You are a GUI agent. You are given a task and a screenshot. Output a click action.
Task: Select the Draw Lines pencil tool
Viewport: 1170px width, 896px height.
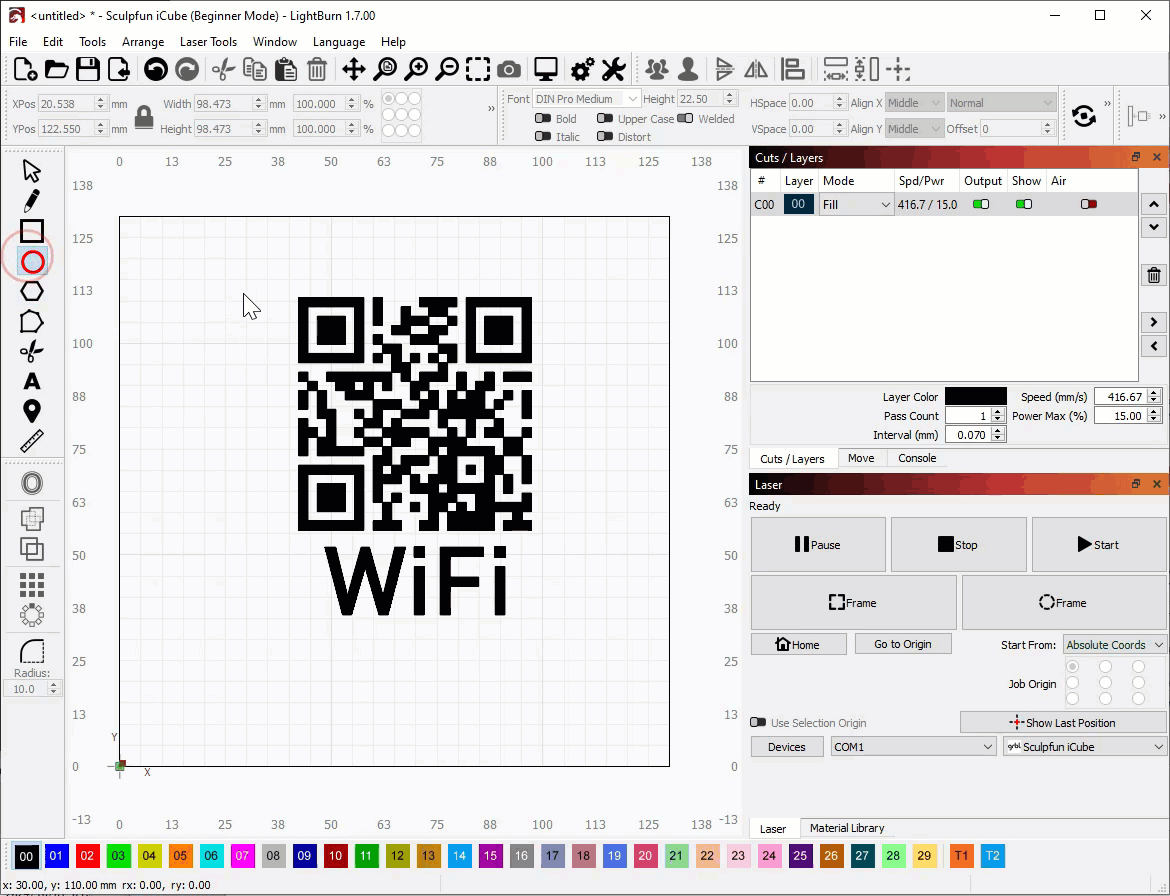pyautogui.click(x=32, y=201)
